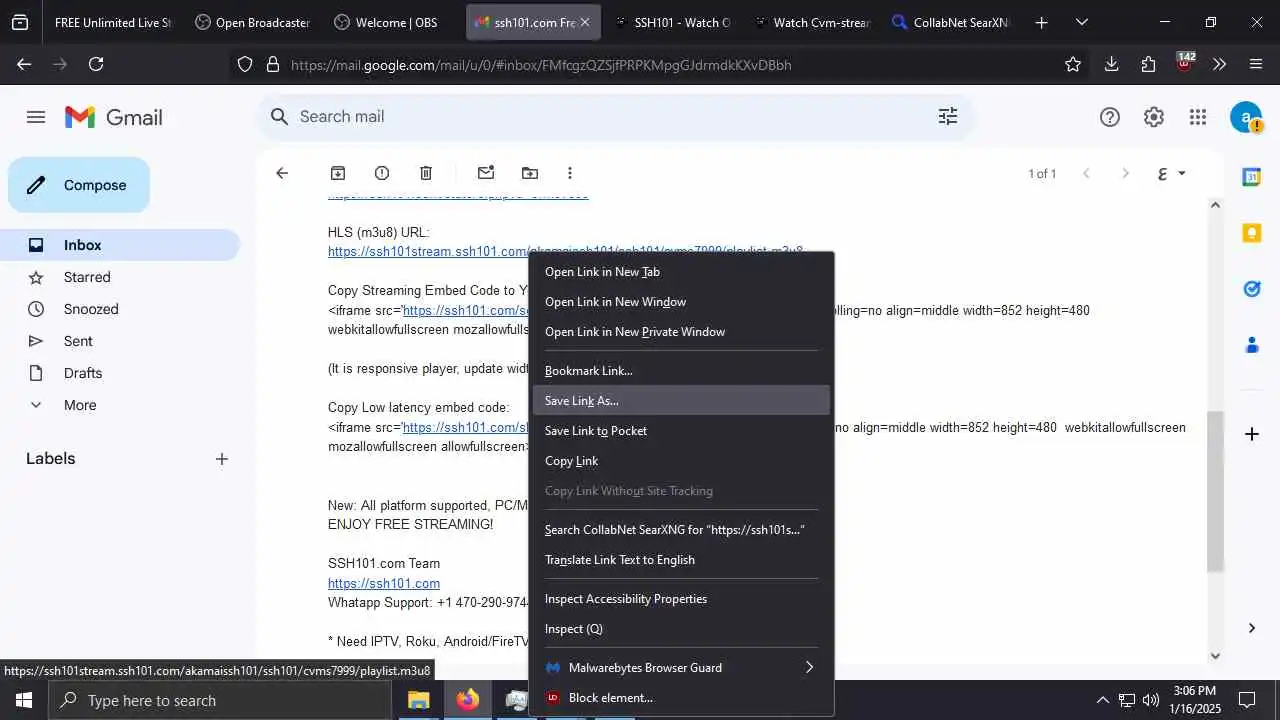The height and width of the screenshot is (720, 1280).
Task: Open uBlock Origin extension icon
Action: [1185, 62]
